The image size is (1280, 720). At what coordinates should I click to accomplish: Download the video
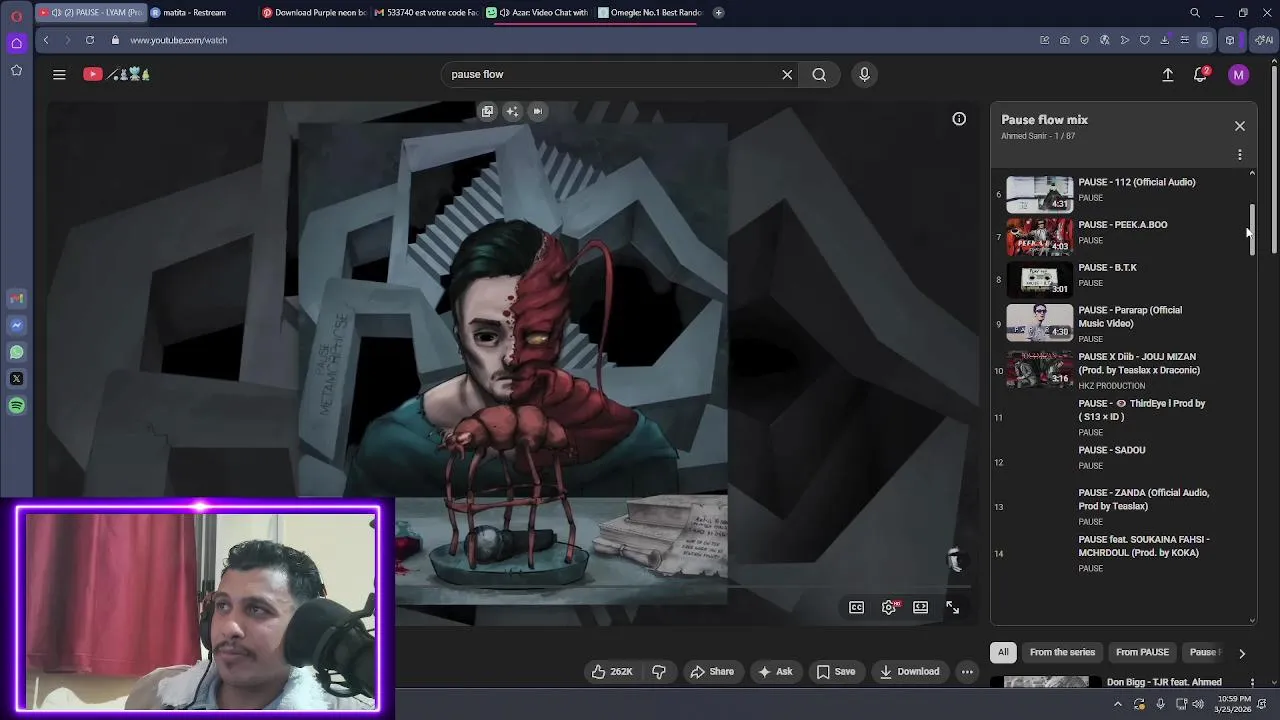pyautogui.click(x=909, y=672)
